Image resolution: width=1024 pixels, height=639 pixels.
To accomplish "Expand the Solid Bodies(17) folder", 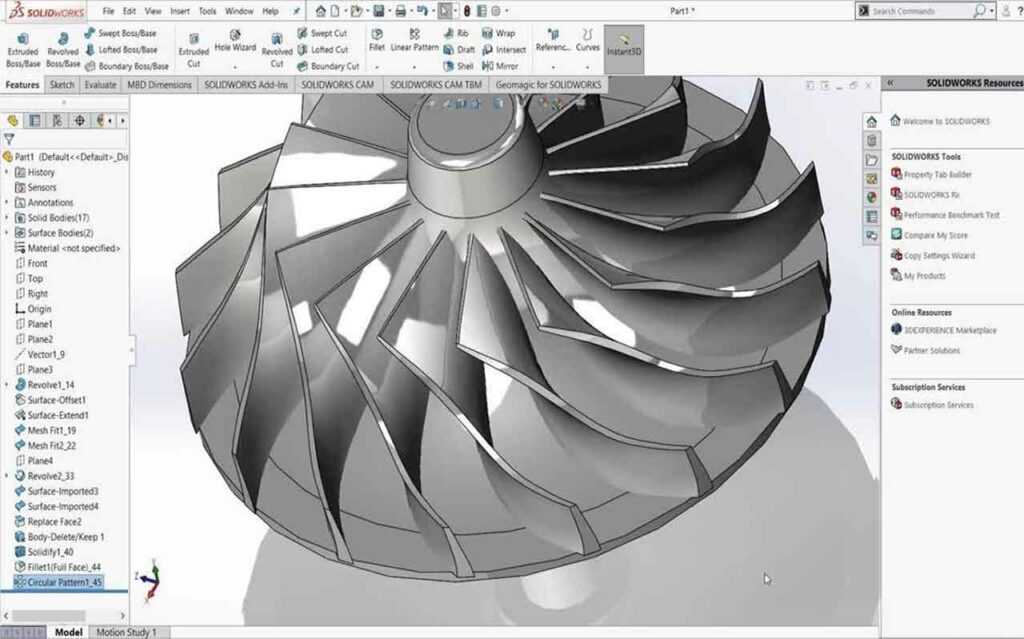I will [x=7, y=218].
